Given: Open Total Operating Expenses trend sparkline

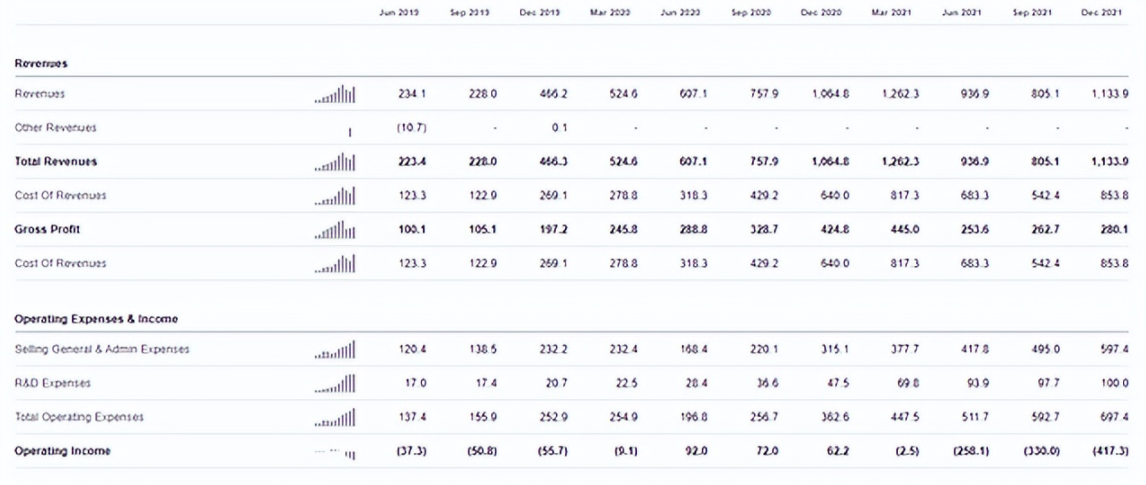Looking at the screenshot, I should 335,417.
